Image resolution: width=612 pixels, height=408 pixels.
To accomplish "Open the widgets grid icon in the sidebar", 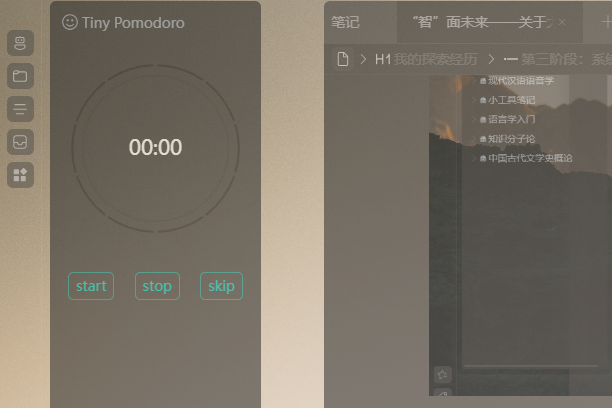I will coord(20,175).
